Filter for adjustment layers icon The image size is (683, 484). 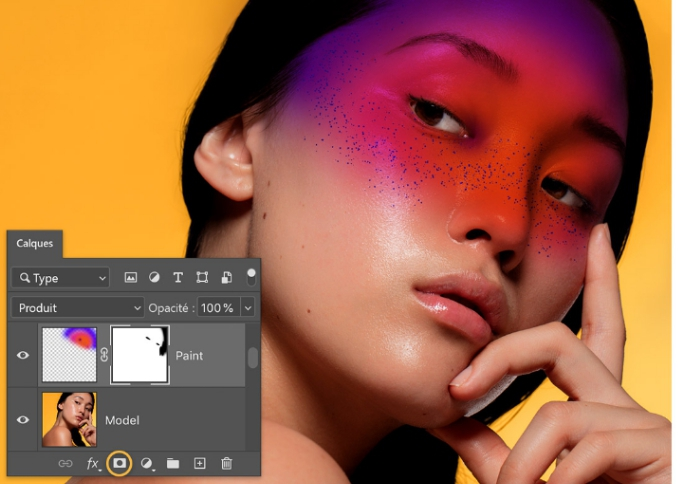(x=154, y=278)
